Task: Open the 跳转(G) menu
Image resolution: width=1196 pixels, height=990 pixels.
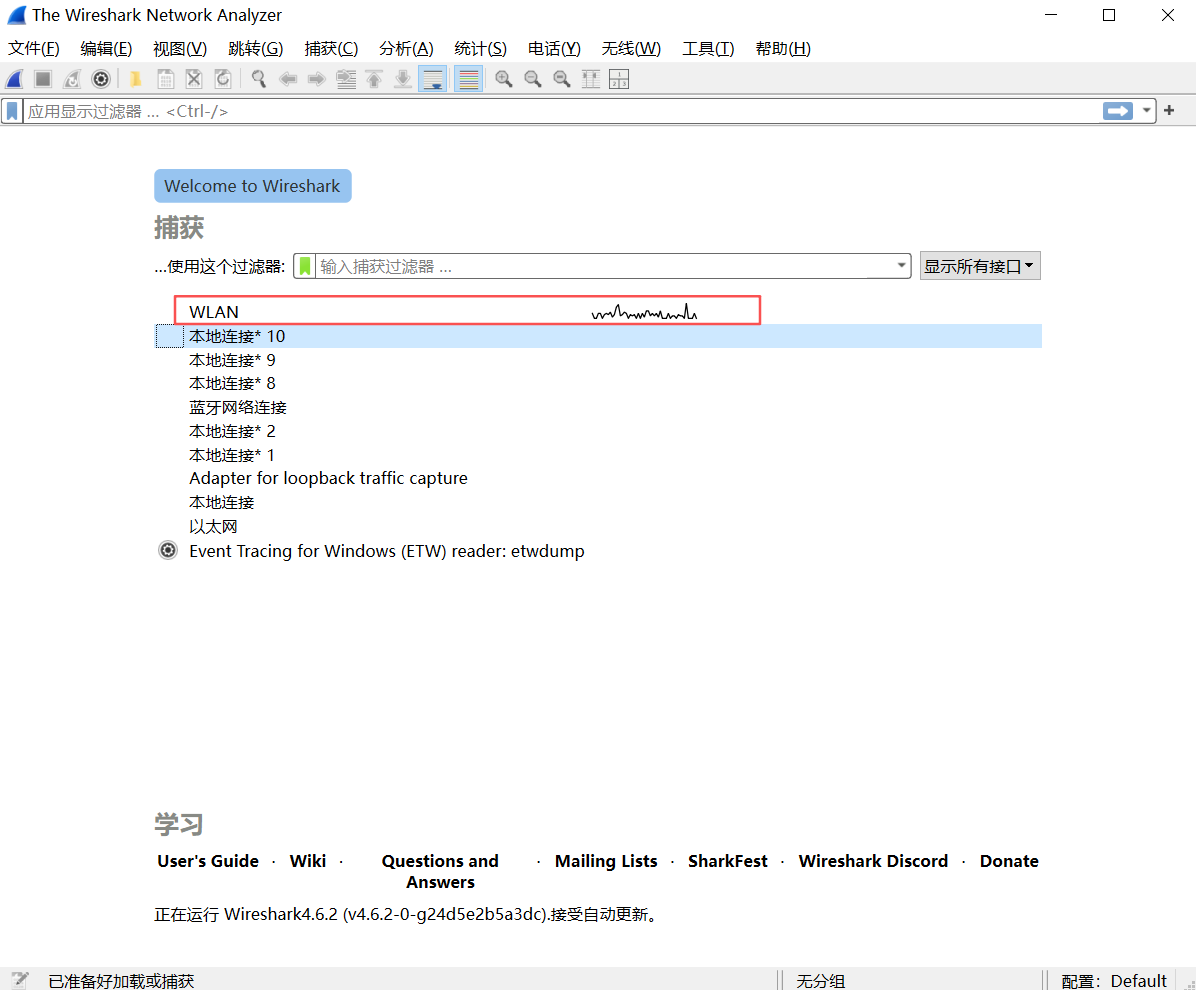Action: tap(256, 49)
